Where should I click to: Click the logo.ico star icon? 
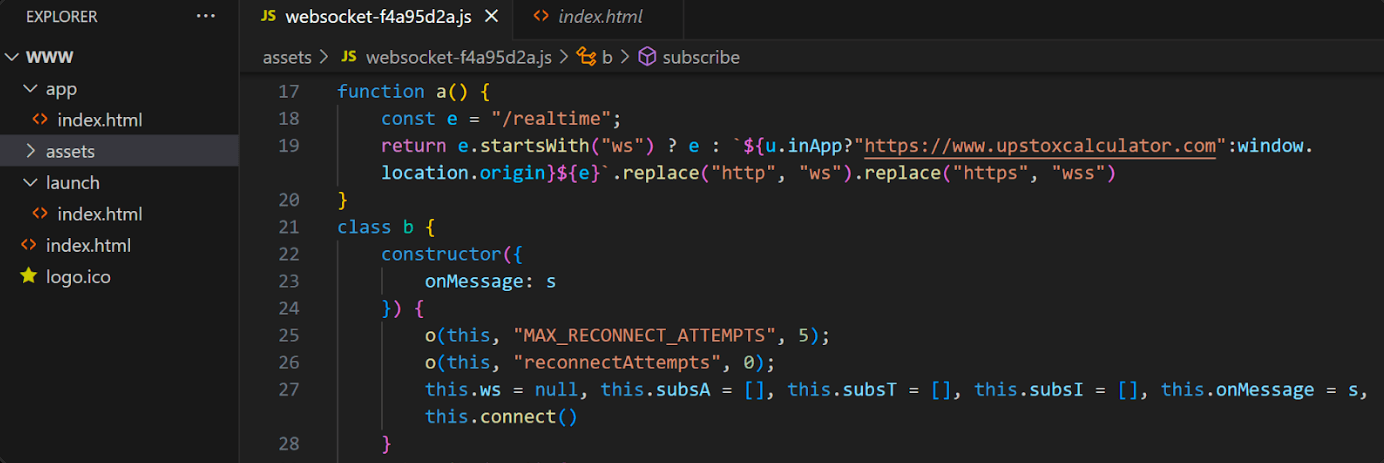click(x=28, y=277)
